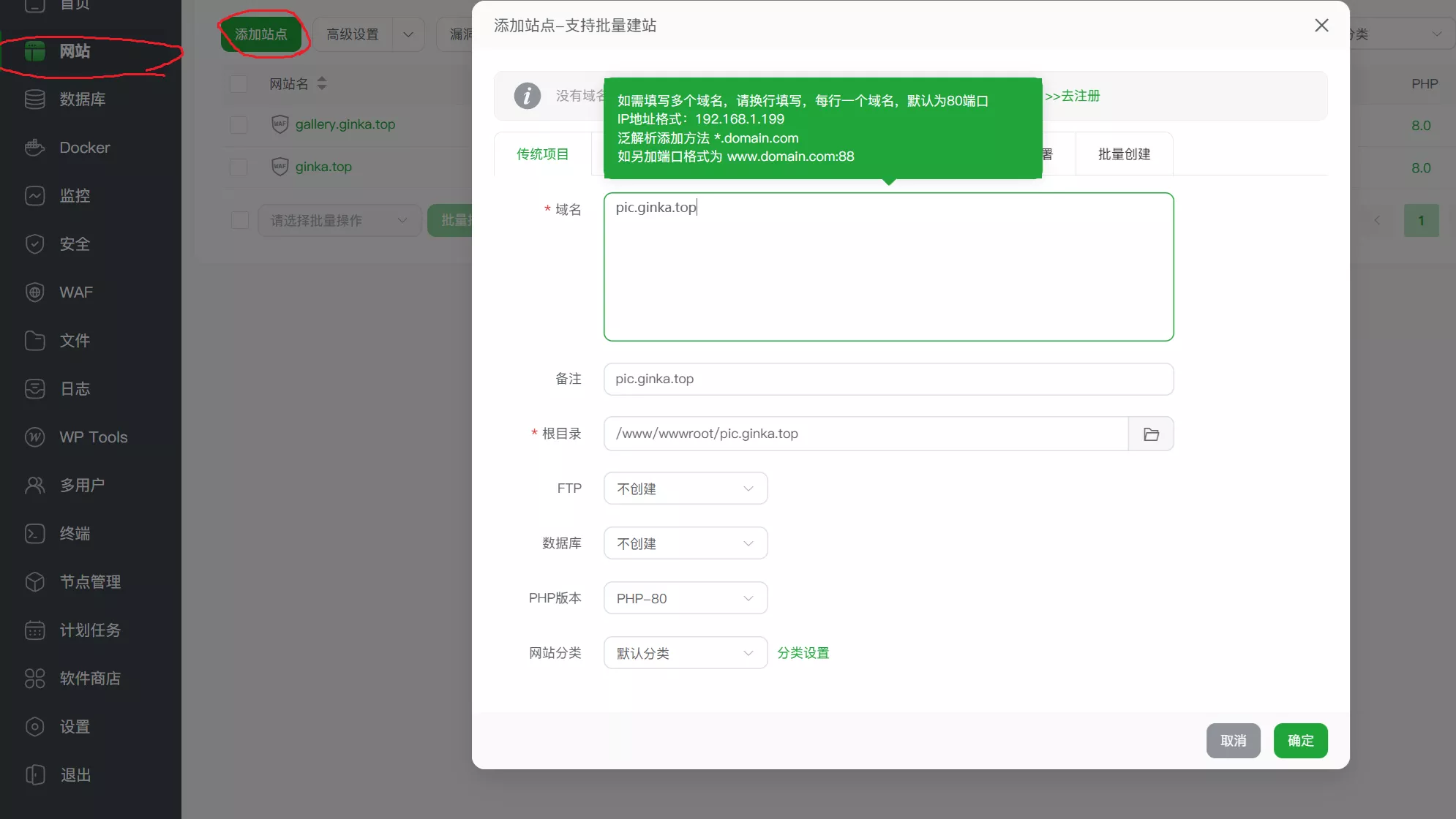The image size is (1456, 819).
Task: Sort by 网站名 column arrows
Action: pos(322,84)
